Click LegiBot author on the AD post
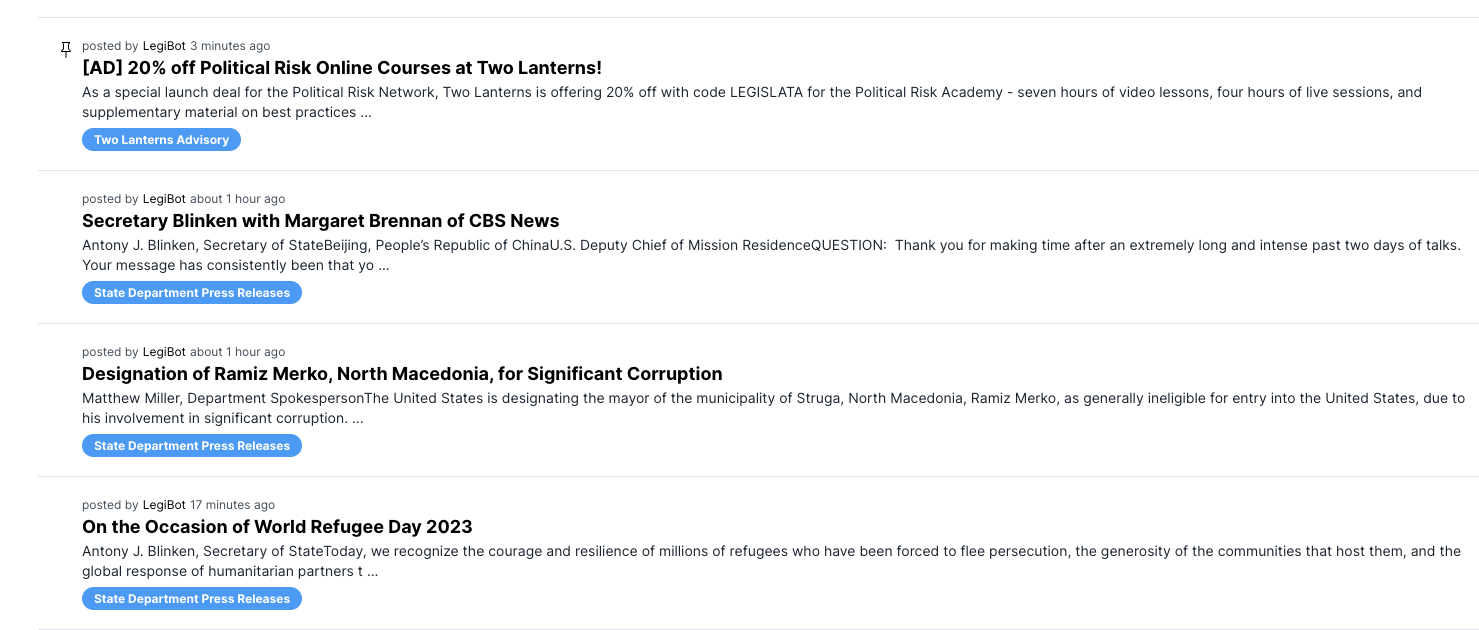 click(x=164, y=46)
